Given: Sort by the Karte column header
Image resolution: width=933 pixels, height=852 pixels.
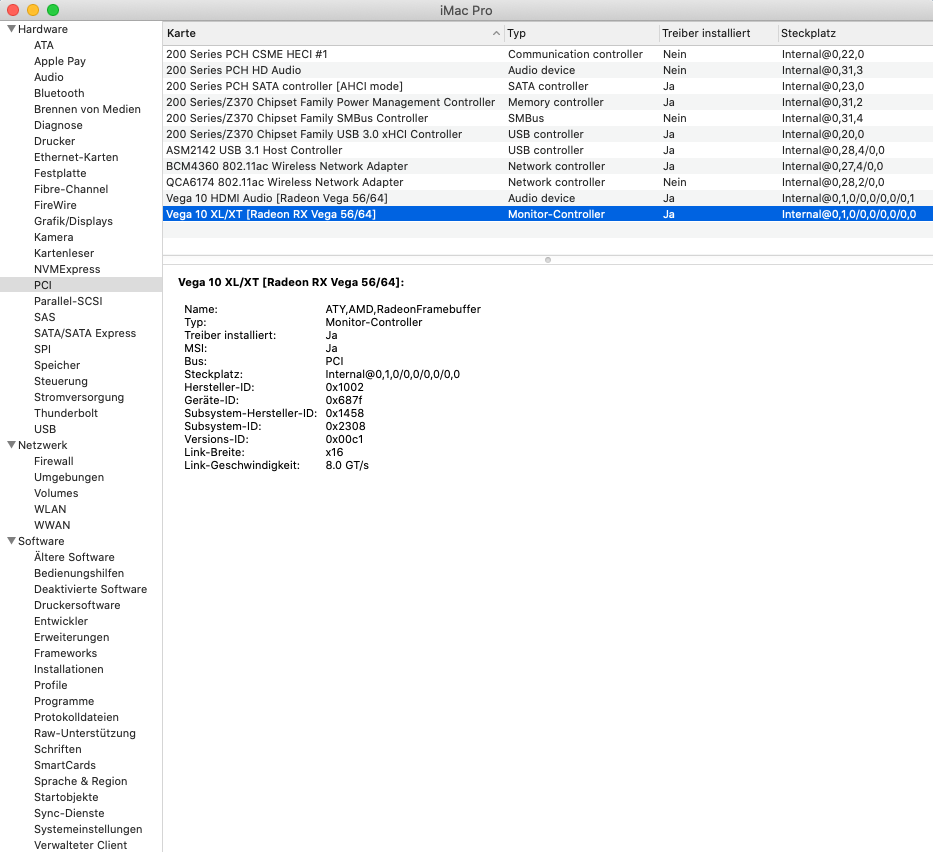Looking at the screenshot, I should point(333,33).
